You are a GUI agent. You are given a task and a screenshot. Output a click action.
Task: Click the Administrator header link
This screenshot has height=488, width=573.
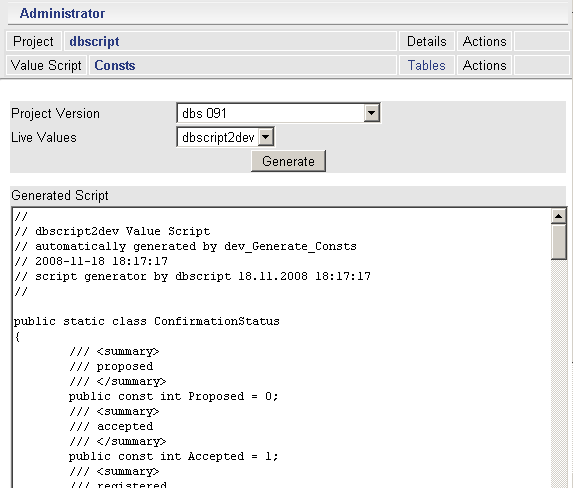point(62,14)
